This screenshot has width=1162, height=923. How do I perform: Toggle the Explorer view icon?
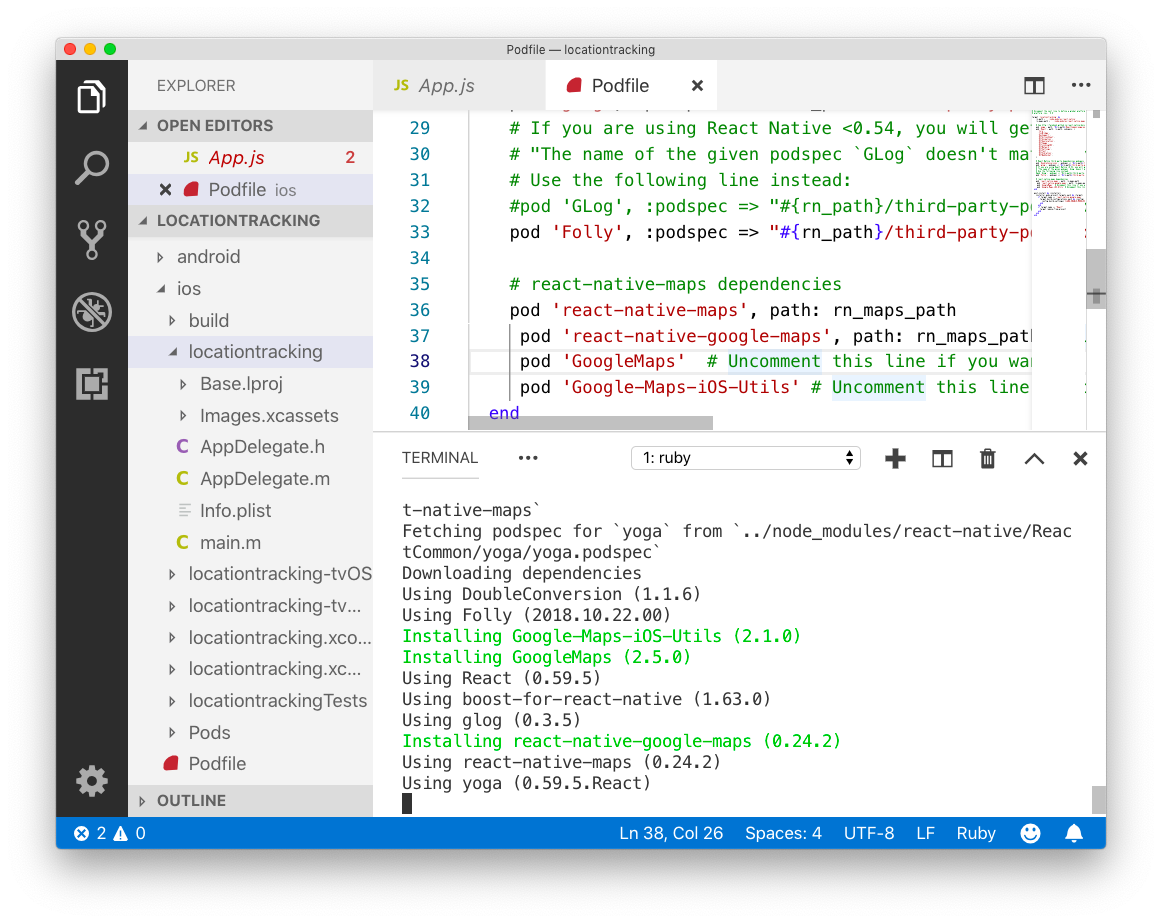tap(92, 97)
